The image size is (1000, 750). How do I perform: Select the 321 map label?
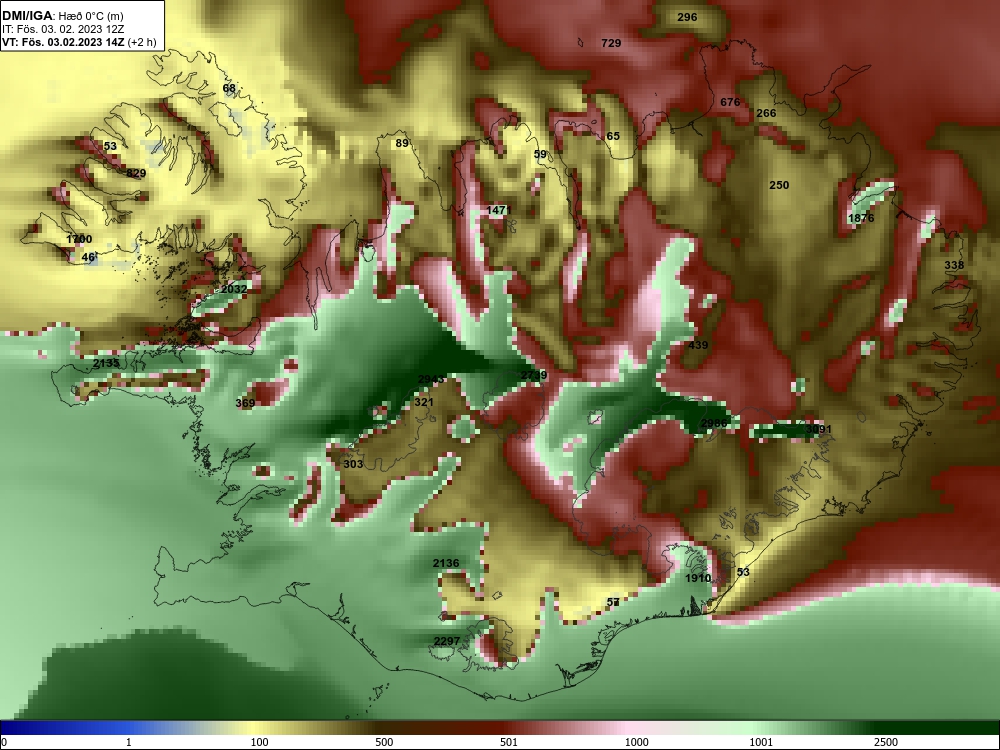[x=423, y=402]
